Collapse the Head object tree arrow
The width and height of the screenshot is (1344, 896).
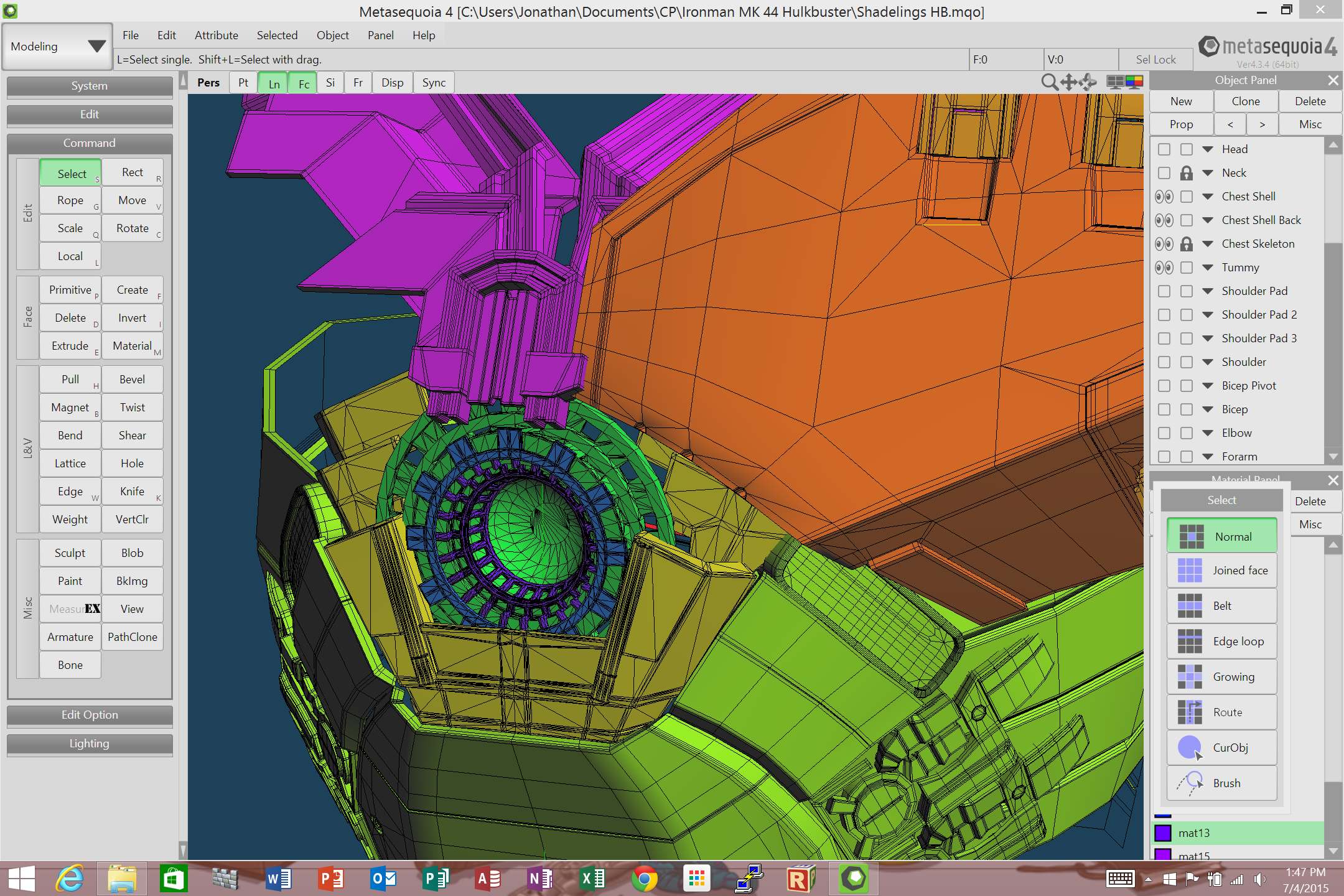[1208, 149]
